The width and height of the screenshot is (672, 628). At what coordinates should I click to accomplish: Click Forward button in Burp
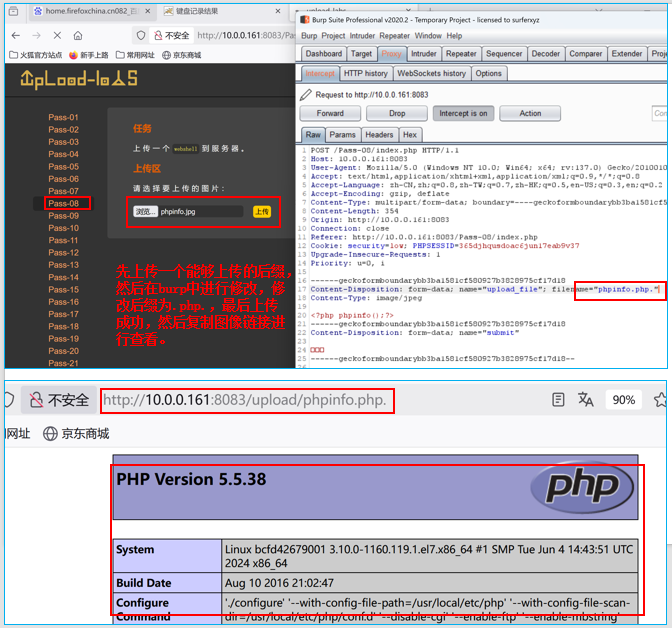[x=330, y=114]
